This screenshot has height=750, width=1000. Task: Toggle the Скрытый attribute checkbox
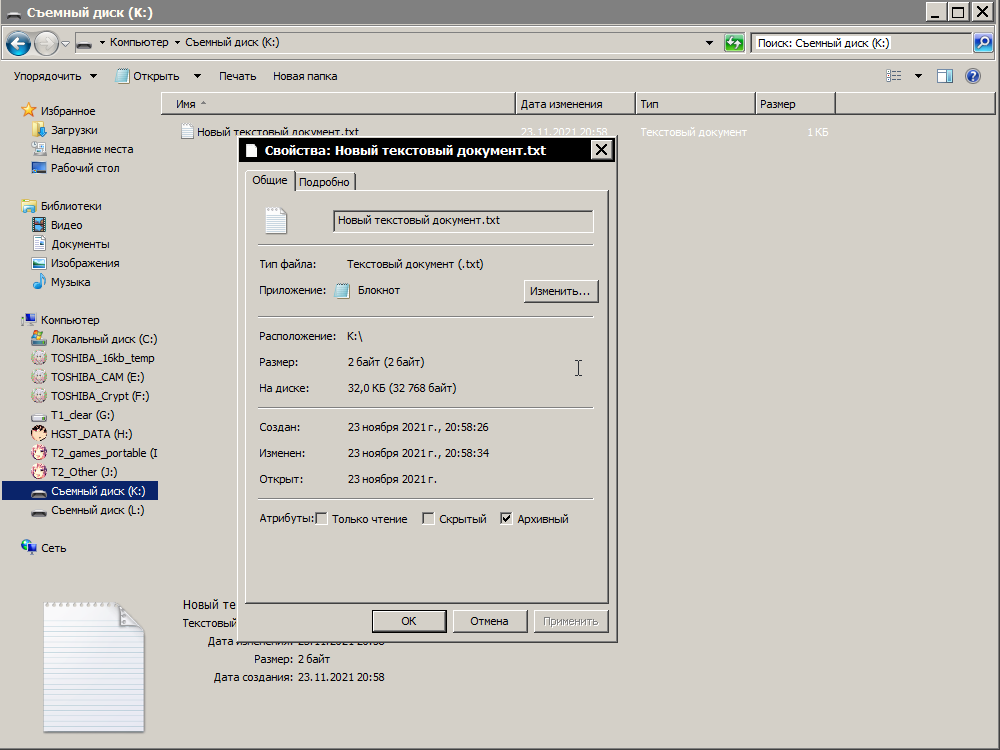pos(428,519)
